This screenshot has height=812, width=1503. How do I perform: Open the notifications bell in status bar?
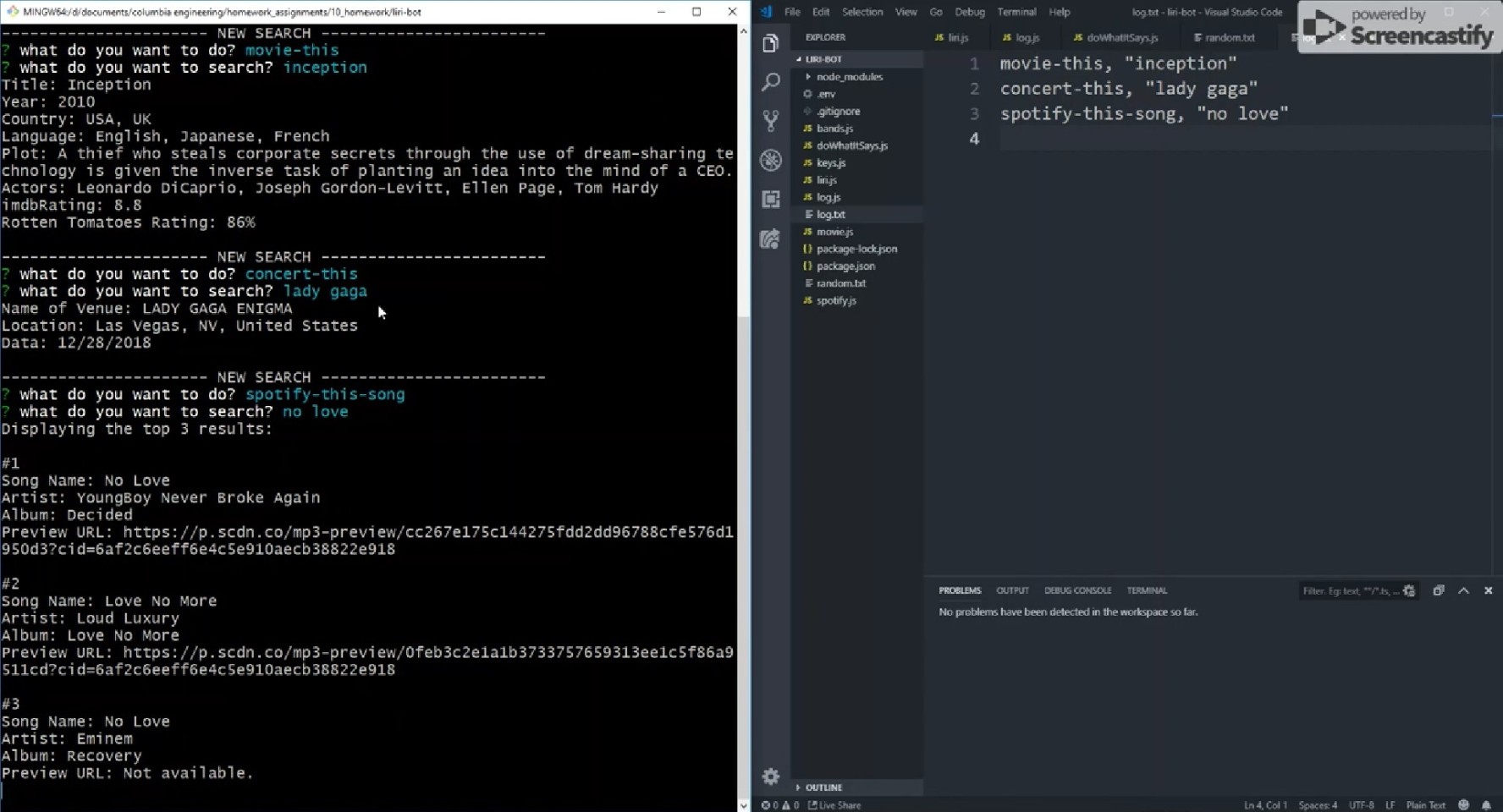(1486, 805)
